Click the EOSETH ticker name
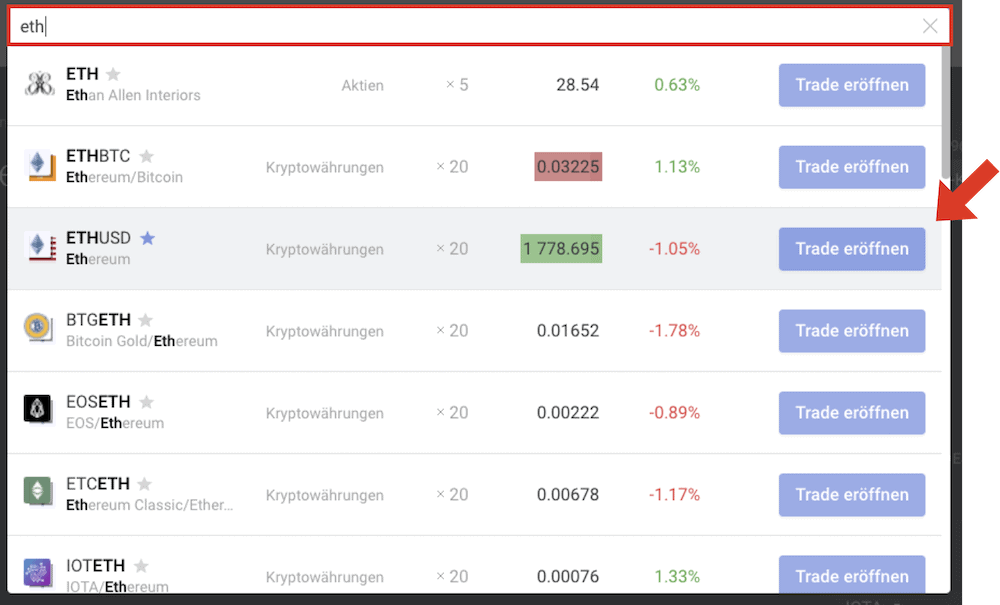The height and width of the screenshot is (605, 1000). [x=98, y=402]
